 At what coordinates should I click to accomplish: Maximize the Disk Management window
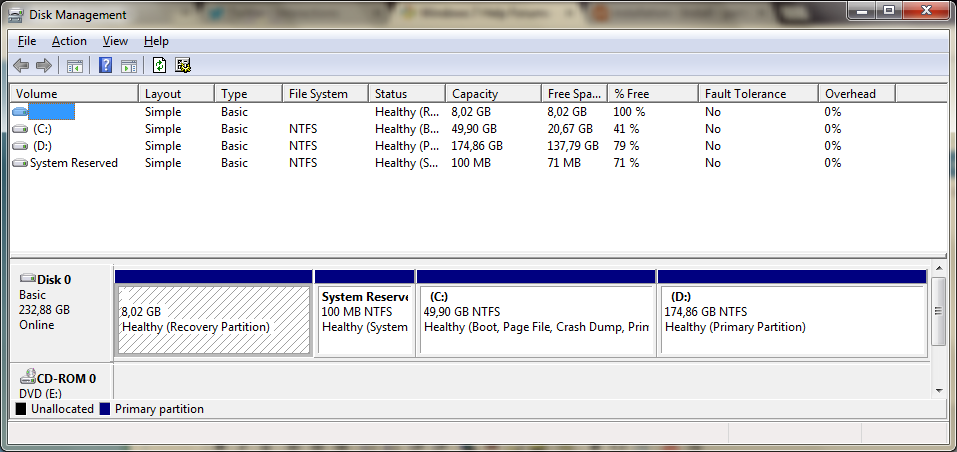click(889, 10)
